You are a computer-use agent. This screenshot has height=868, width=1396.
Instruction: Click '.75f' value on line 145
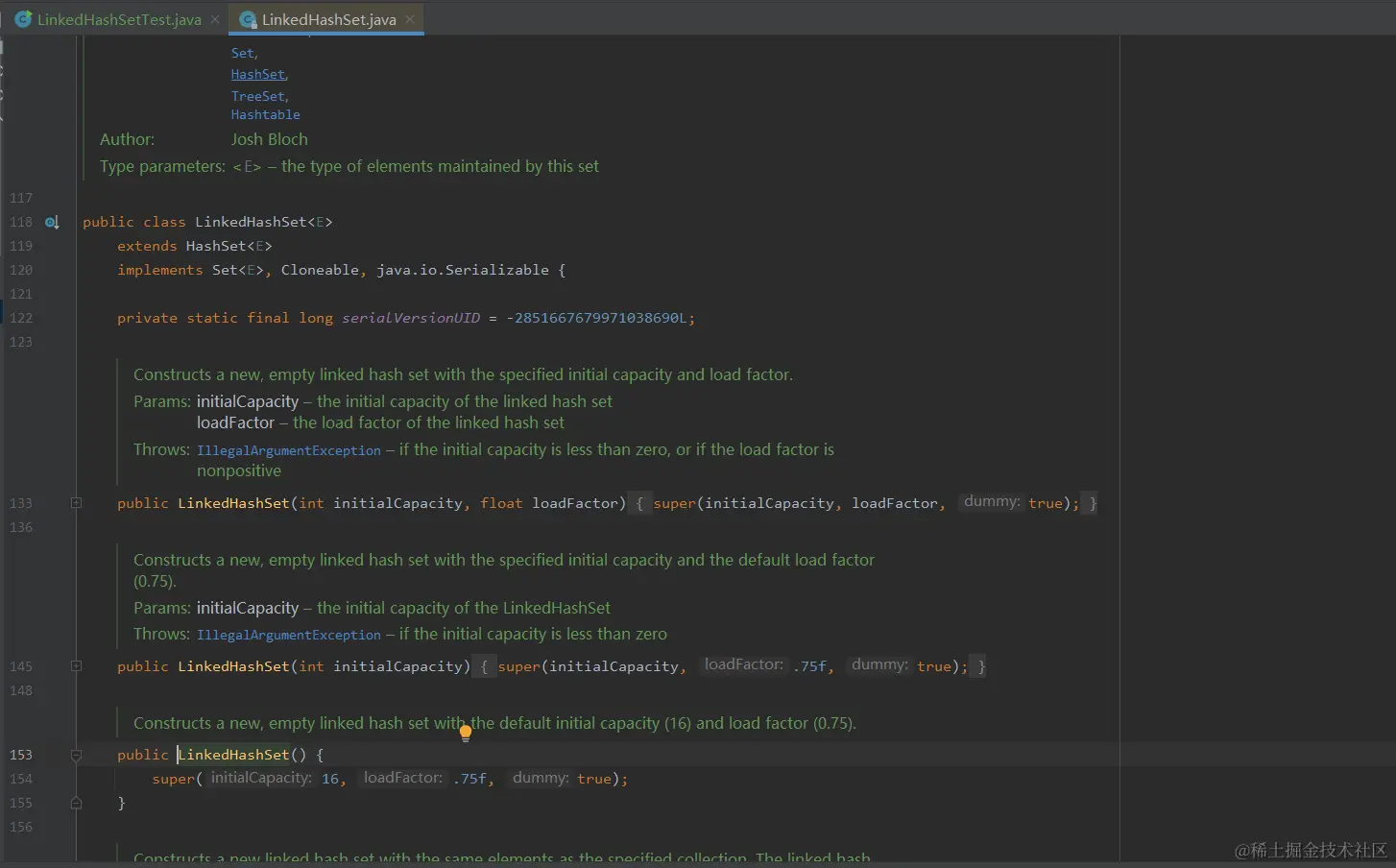(809, 666)
